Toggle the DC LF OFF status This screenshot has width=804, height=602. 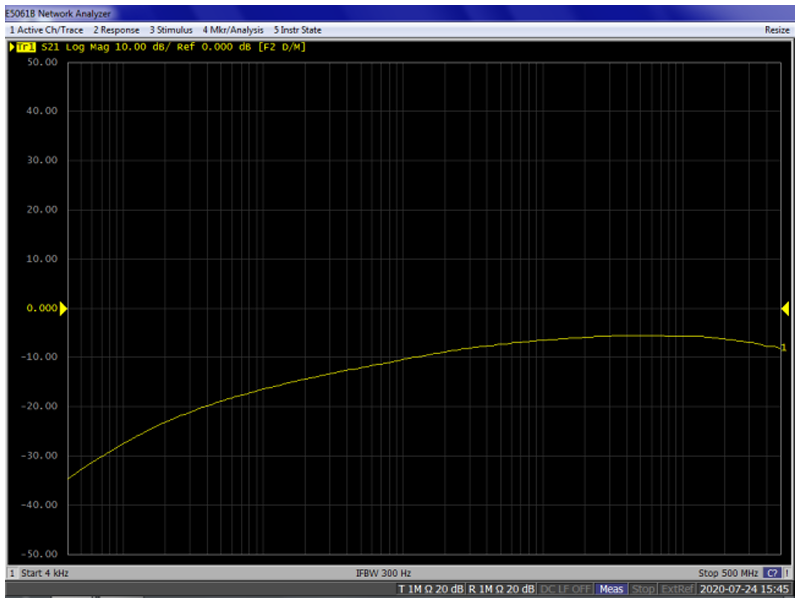click(x=566, y=589)
